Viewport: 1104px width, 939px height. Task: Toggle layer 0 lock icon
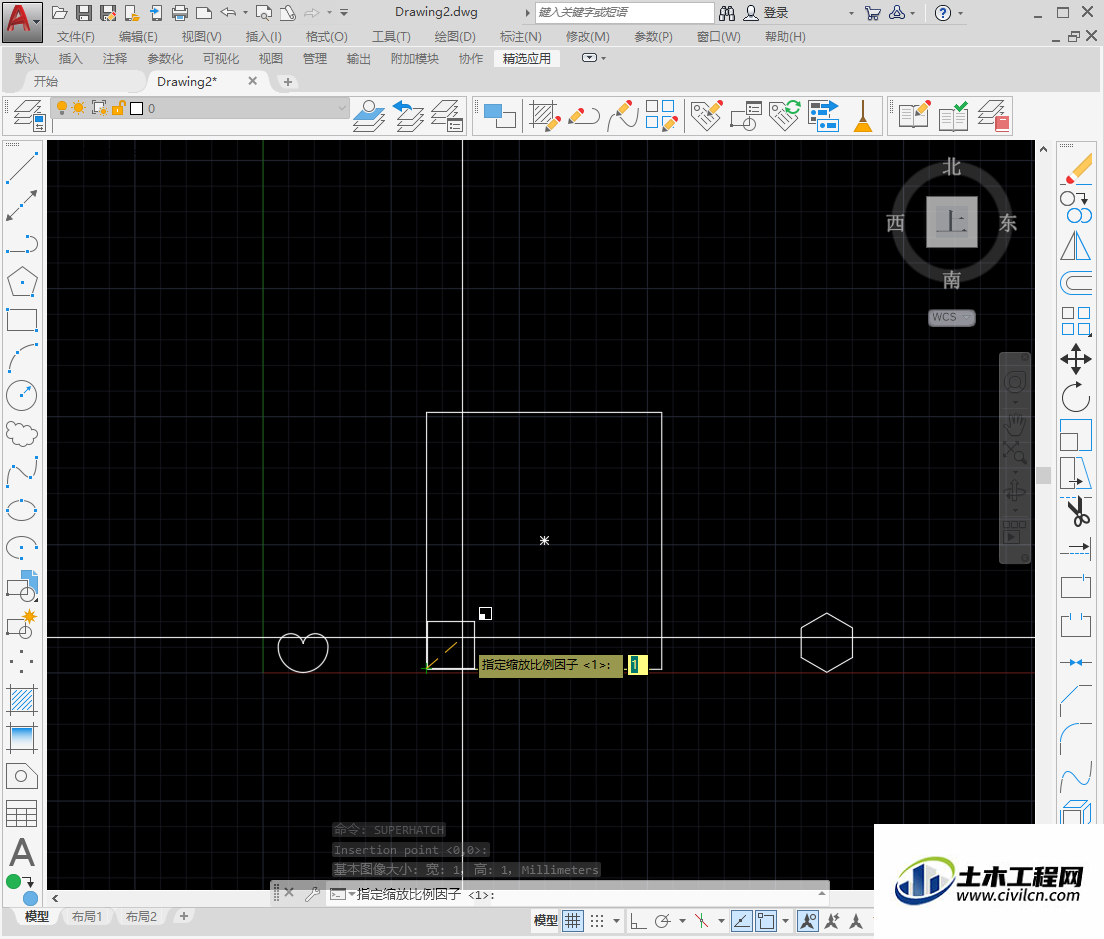tap(118, 108)
